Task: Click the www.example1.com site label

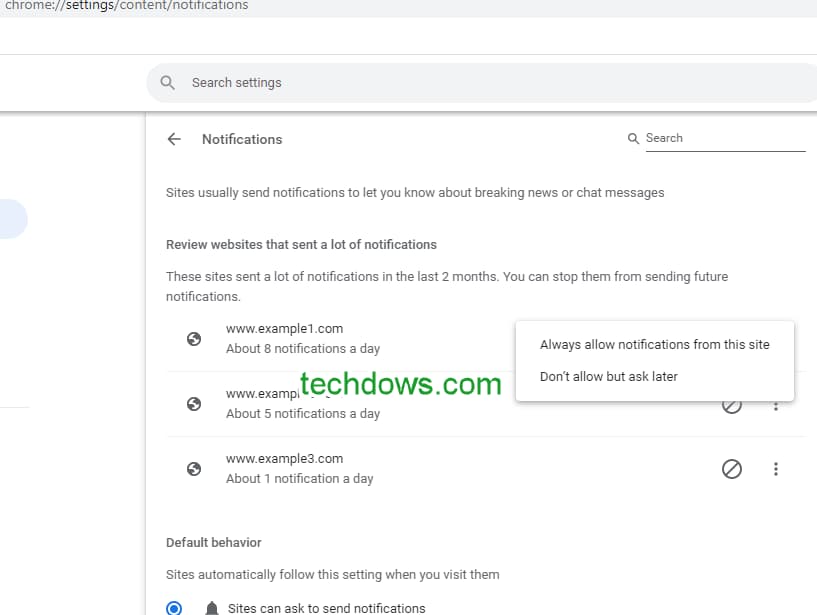Action: coord(284,328)
